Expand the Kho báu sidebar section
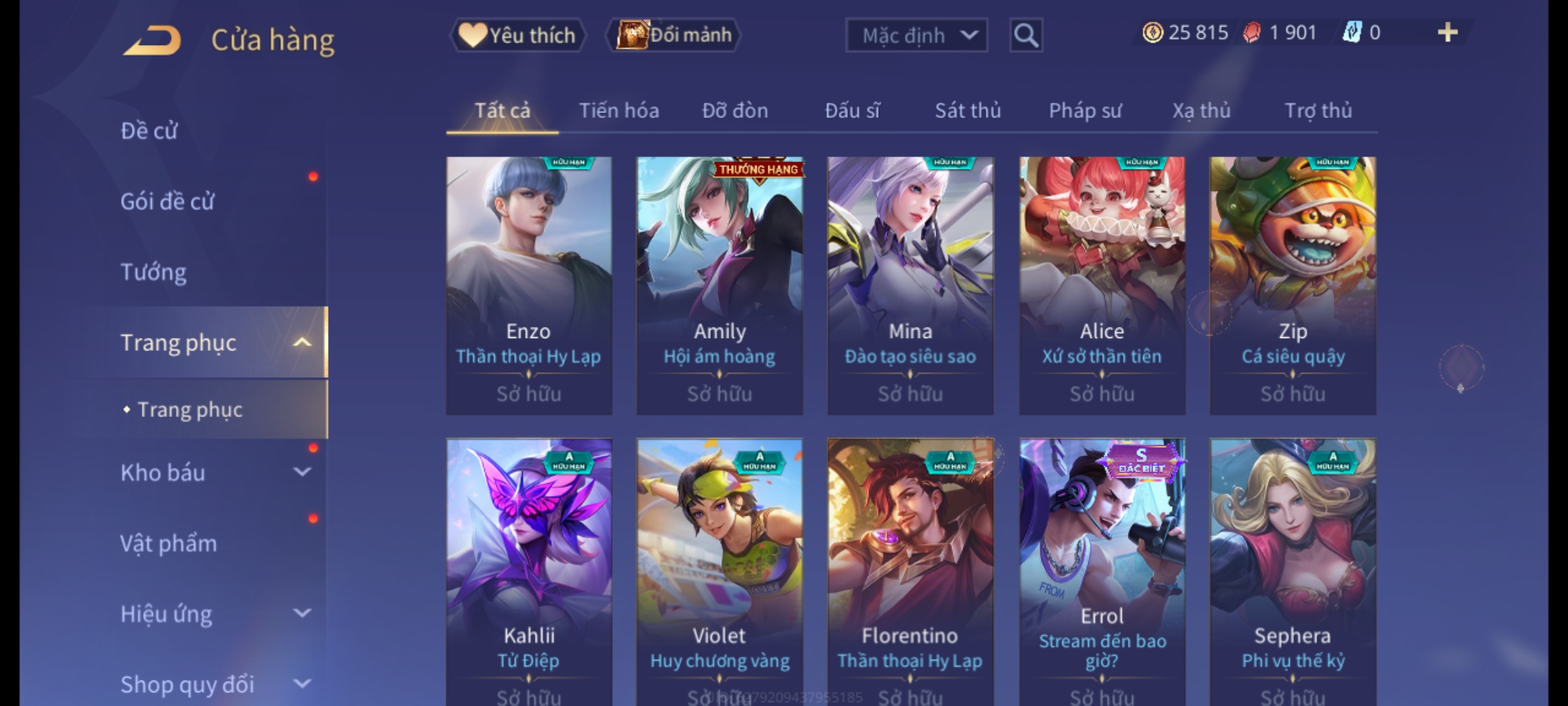Viewport: 1568px width, 706px height. pyautogui.click(x=302, y=472)
